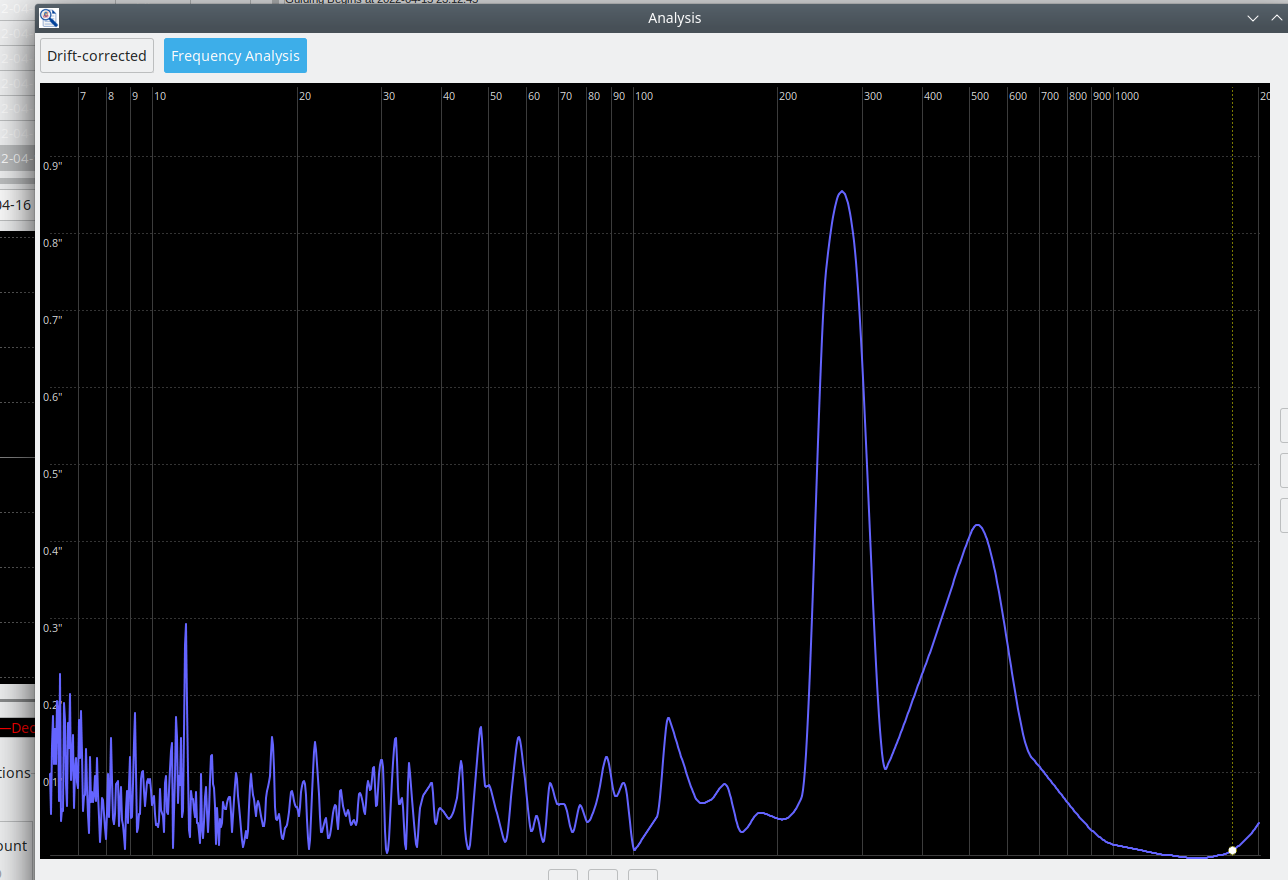
Task: Click the Analysis window magnifier icon
Action: 49,17
